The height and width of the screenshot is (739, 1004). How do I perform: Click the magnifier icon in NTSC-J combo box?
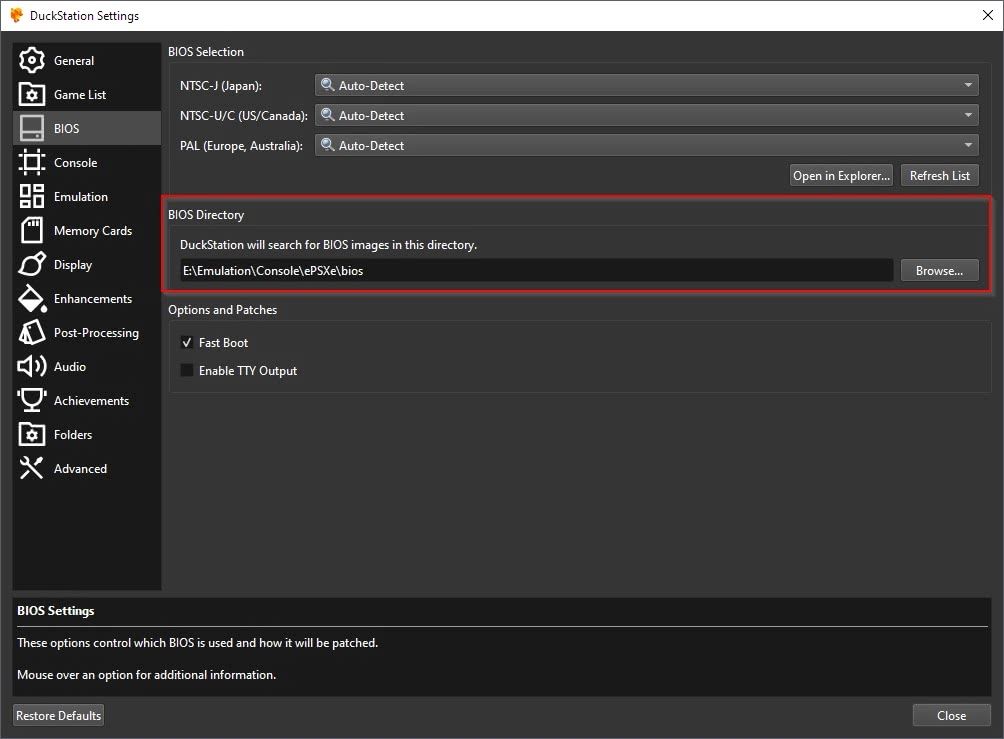[327, 85]
